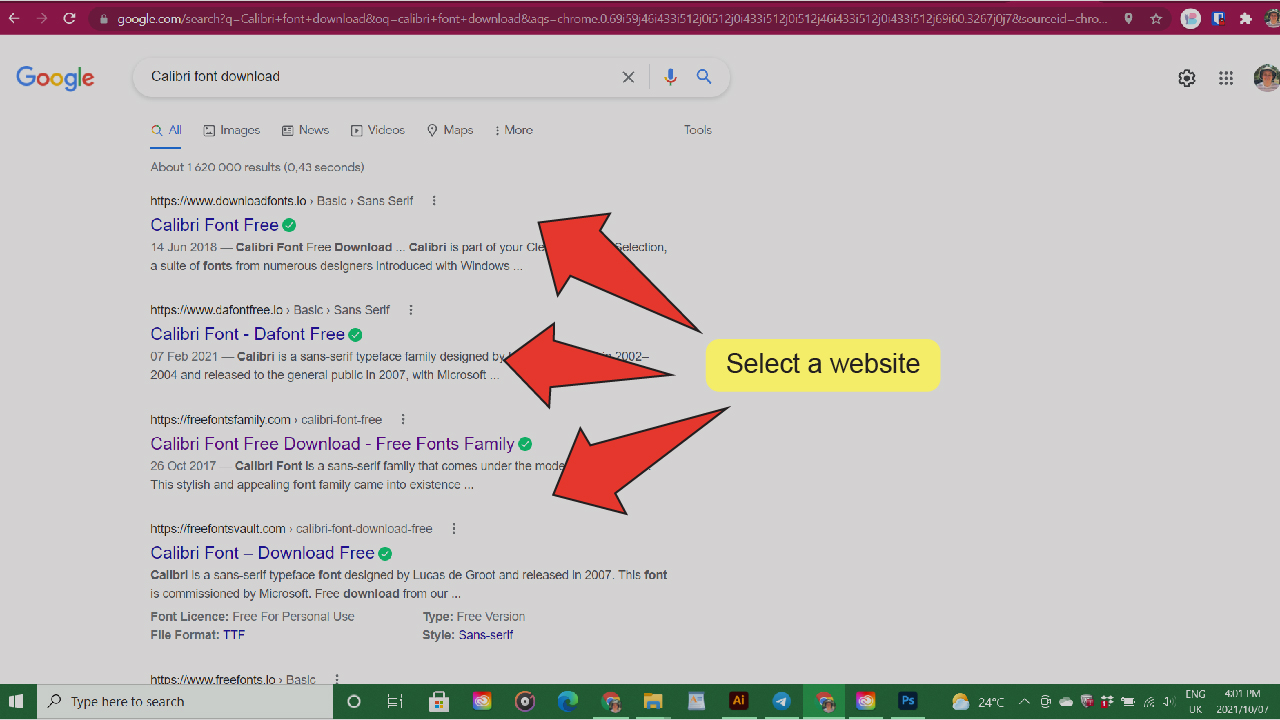Screen dimensions: 1280x720
Task: Open the Tools search options
Action: [x=698, y=130]
